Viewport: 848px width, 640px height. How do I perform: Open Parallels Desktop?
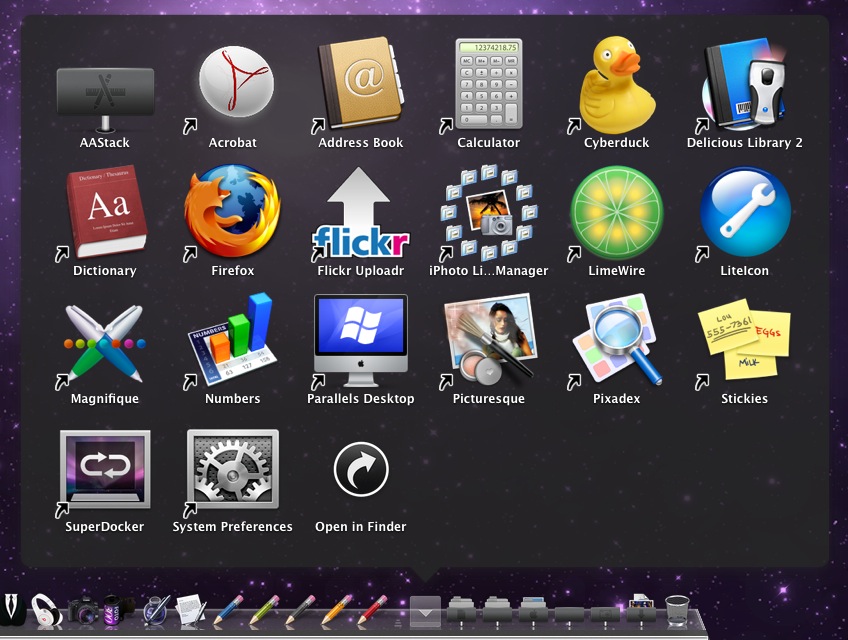coord(361,340)
